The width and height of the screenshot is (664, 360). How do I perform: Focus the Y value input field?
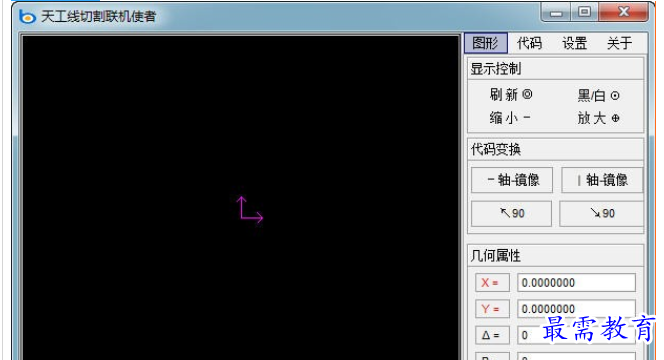(x=576, y=309)
